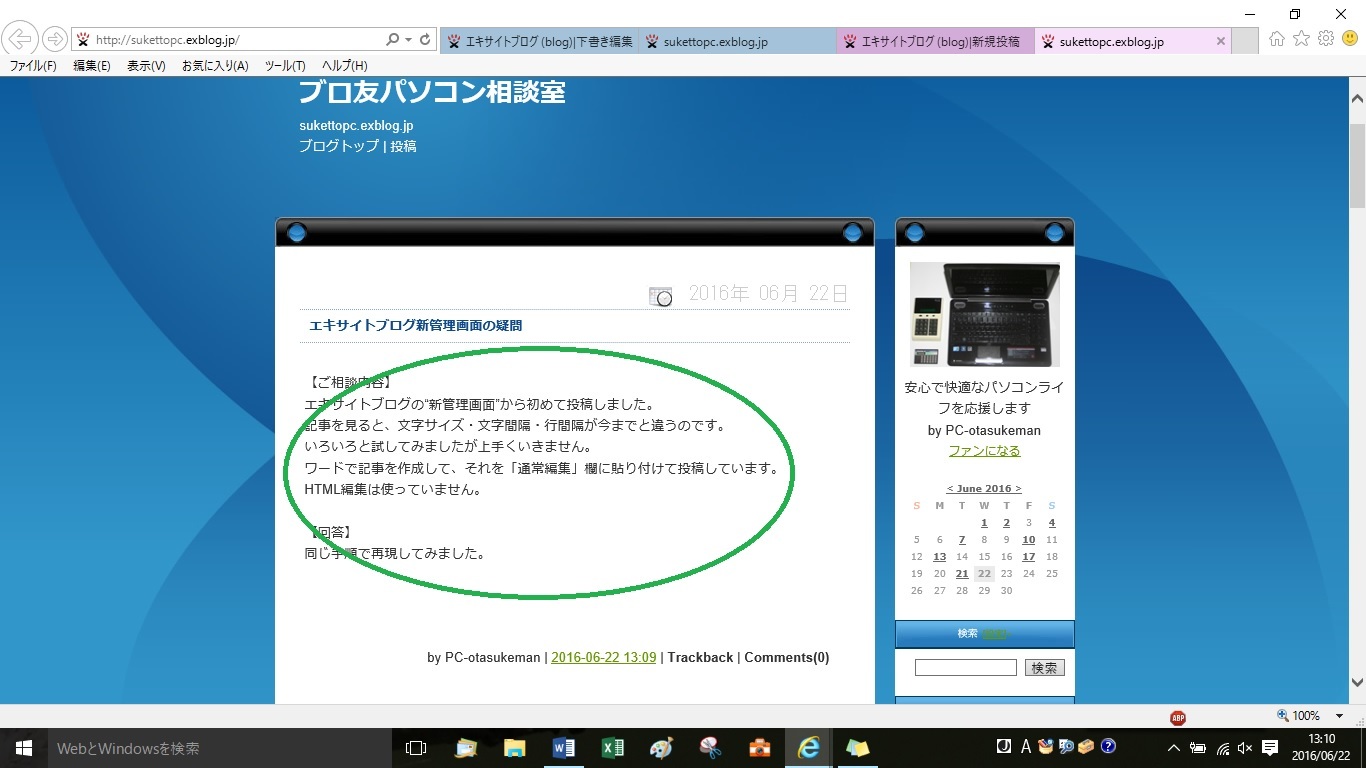Click the blue question mark help tray icon

[x=1108, y=746]
